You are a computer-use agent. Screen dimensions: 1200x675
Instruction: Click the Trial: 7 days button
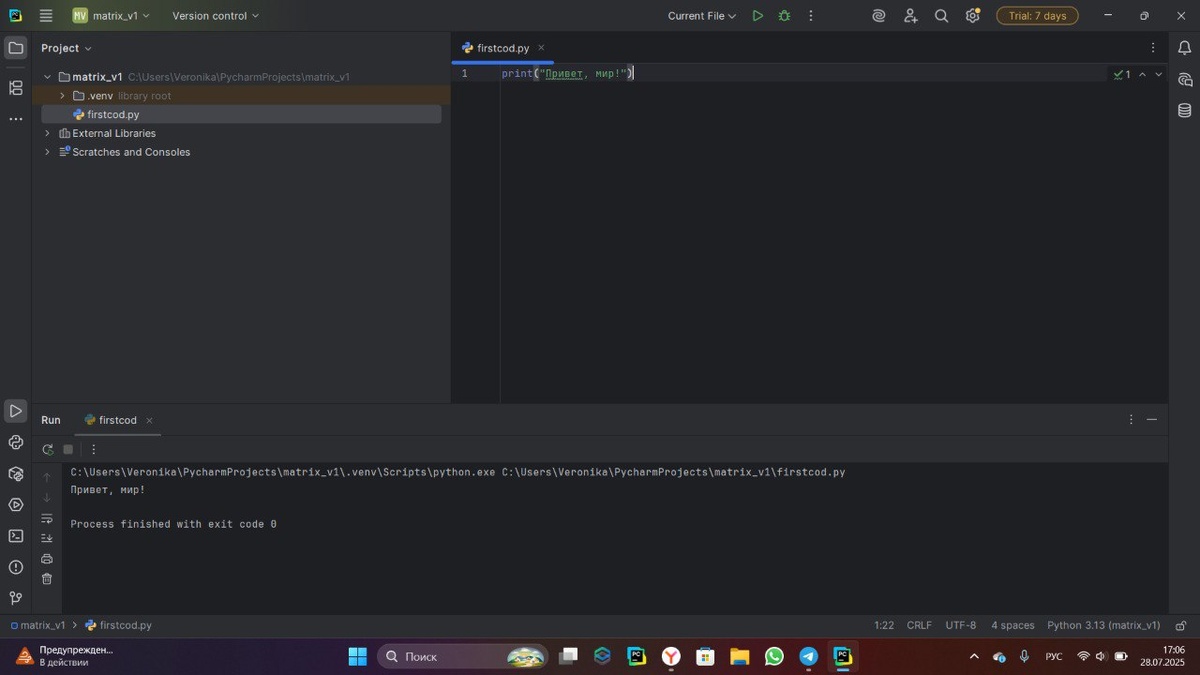(1037, 16)
